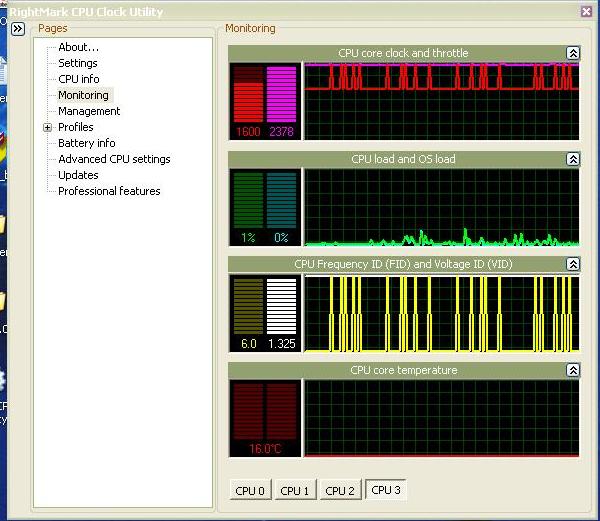Click the 6.0 FID value
The height and width of the screenshot is (521, 600).
pyautogui.click(x=248, y=344)
